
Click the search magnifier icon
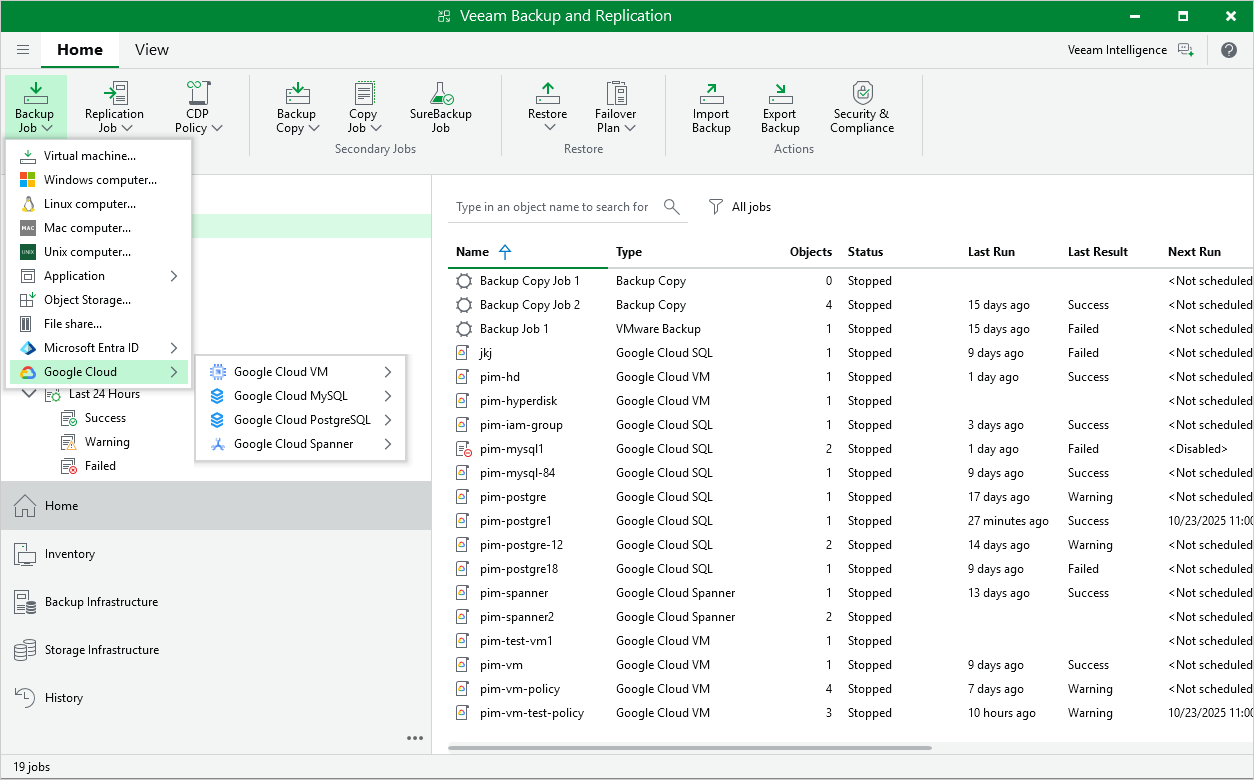(x=672, y=207)
